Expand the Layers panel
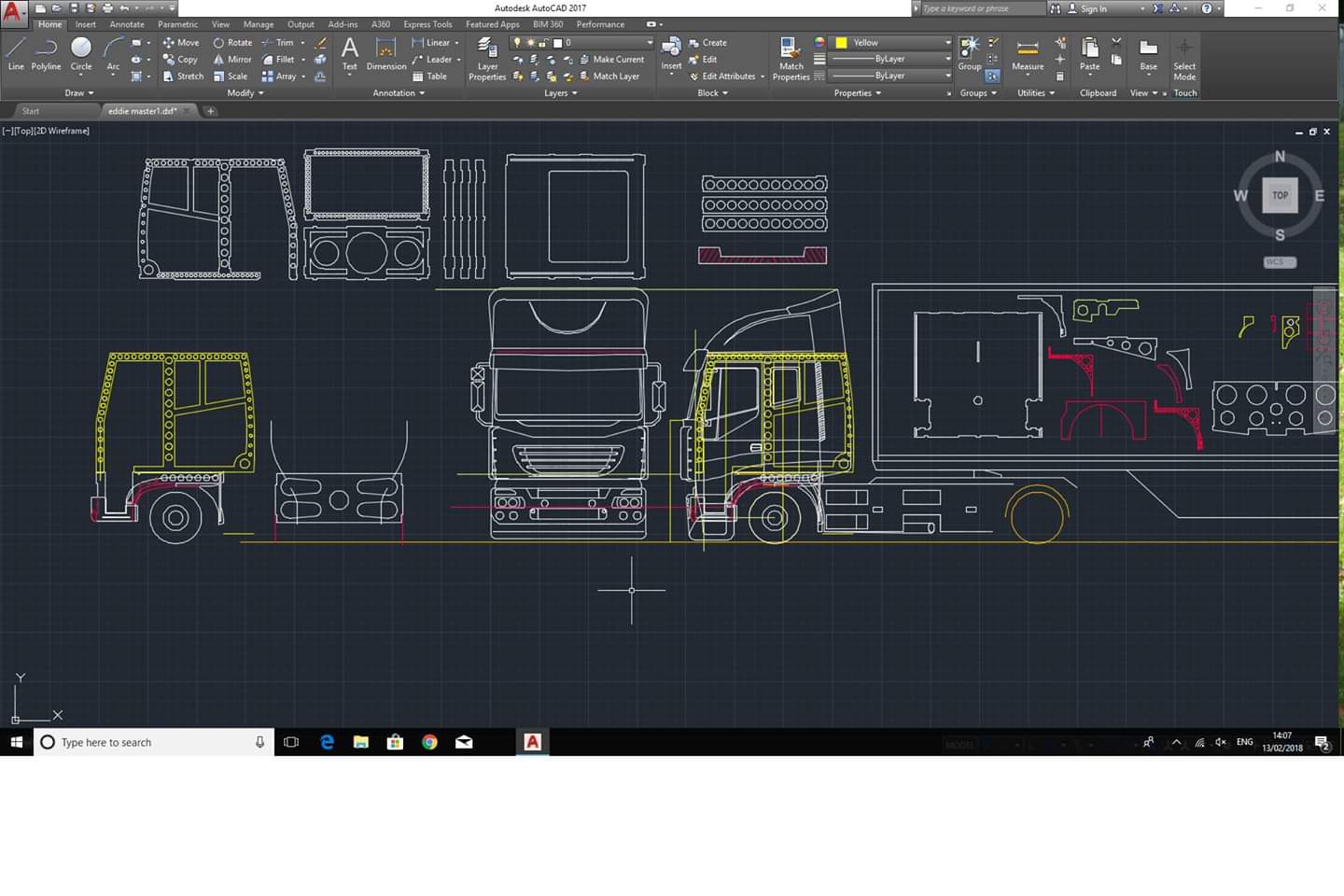This screenshot has height=896, width=1344. [561, 92]
